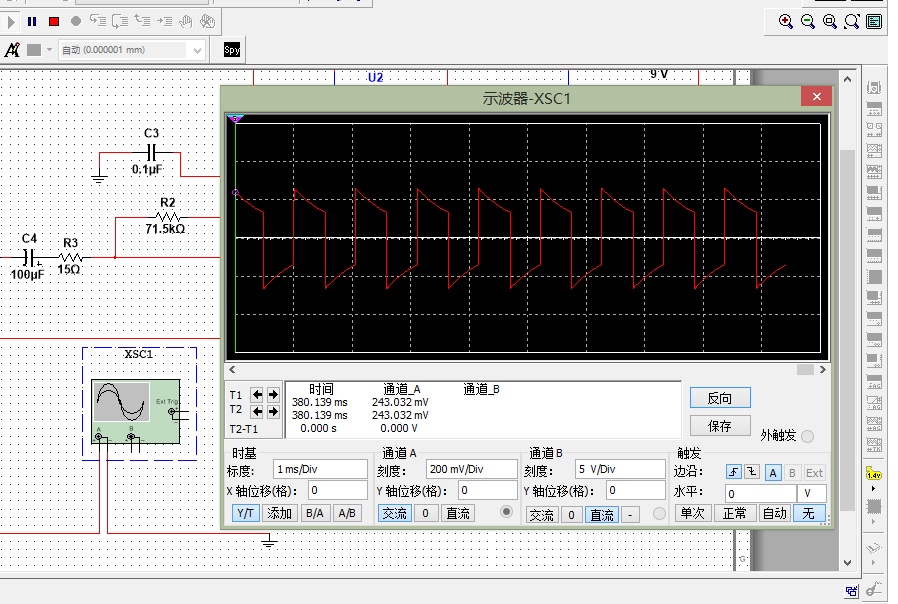Click the 无 none trigger button
898x604 pixels.
(x=809, y=513)
